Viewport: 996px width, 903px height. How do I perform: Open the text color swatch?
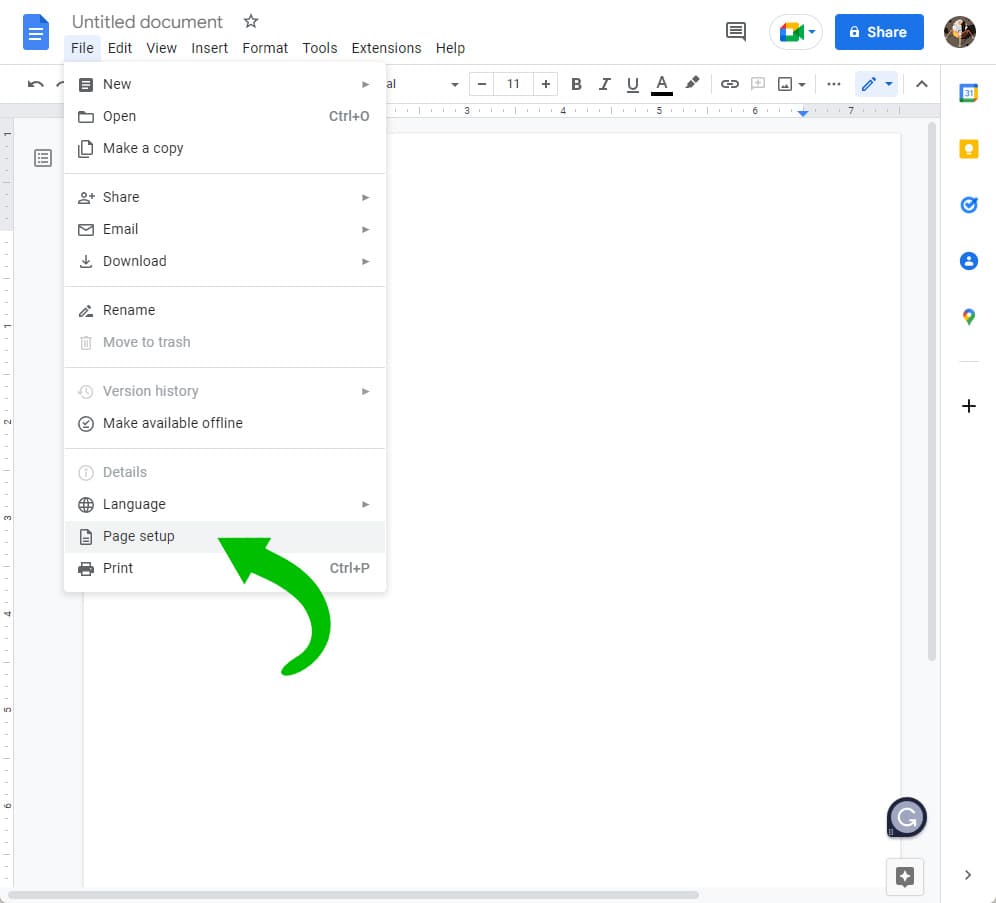tap(661, 84)
